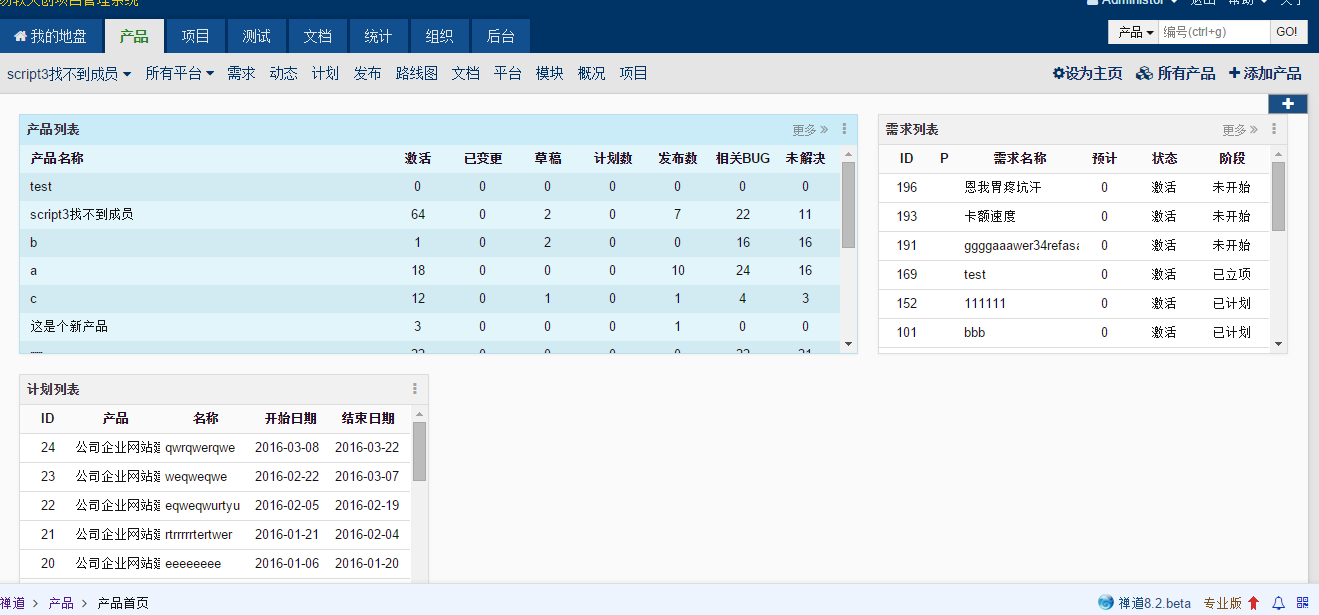Click 产品 breadcrumb link

point(61,603)
